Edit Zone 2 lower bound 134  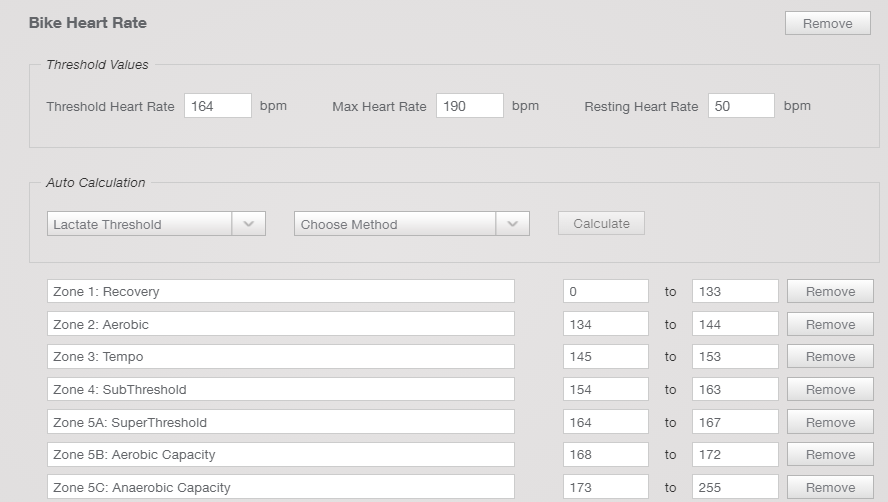point(605,324)
